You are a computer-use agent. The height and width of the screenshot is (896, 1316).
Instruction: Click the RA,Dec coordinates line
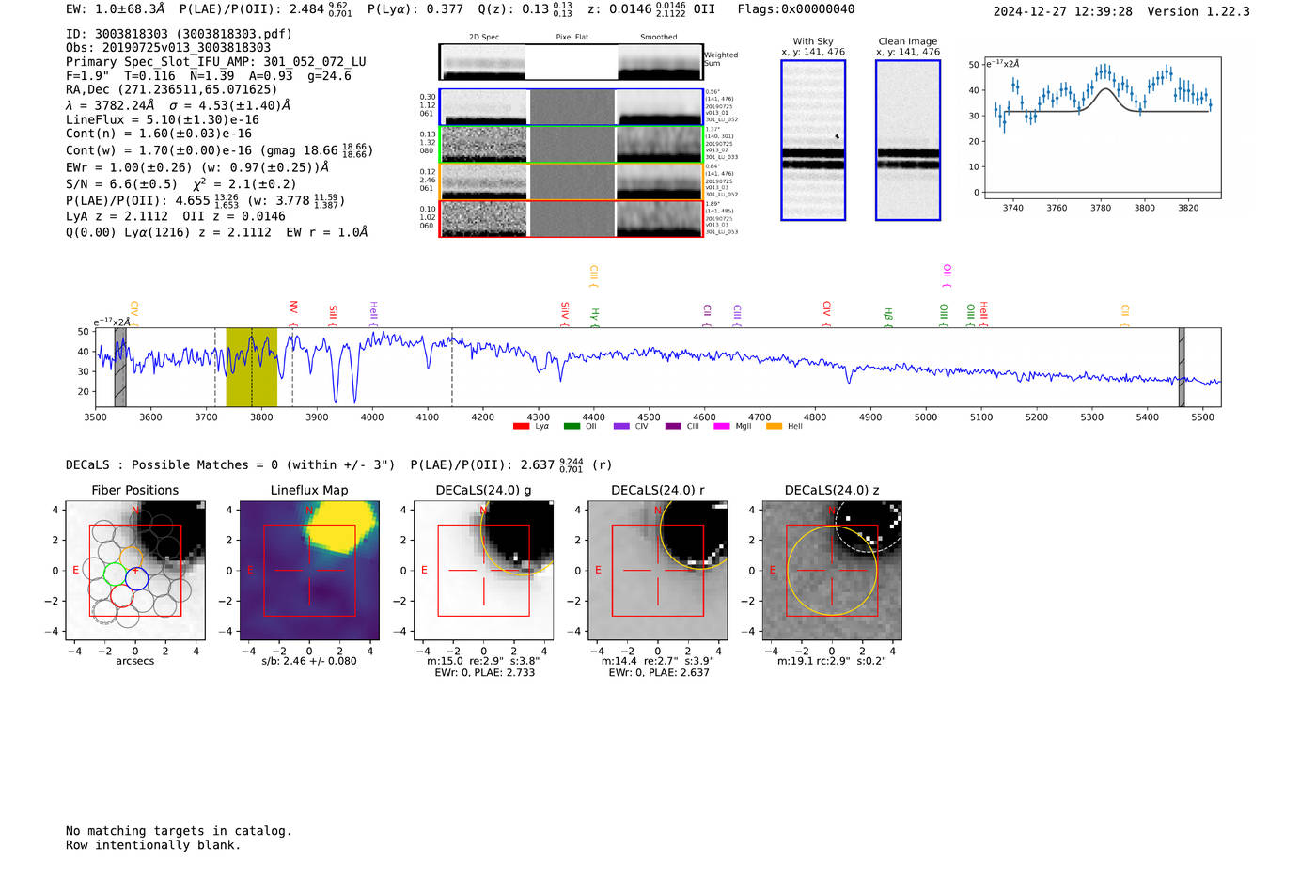[172, 90]
